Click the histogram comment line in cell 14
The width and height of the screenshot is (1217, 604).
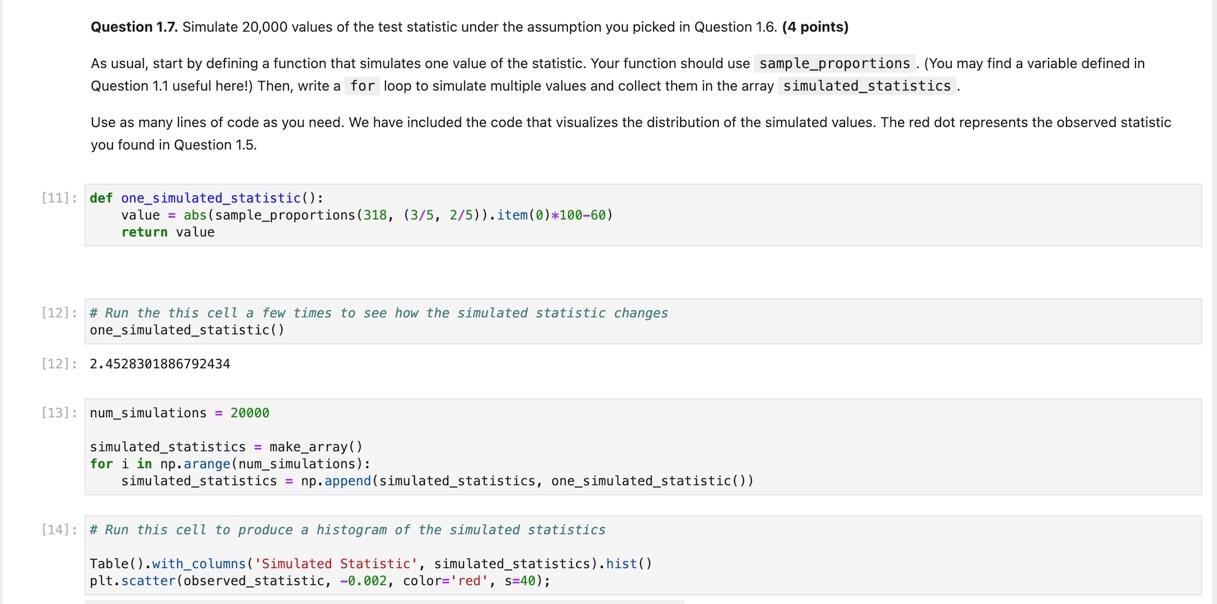point(347,530)
